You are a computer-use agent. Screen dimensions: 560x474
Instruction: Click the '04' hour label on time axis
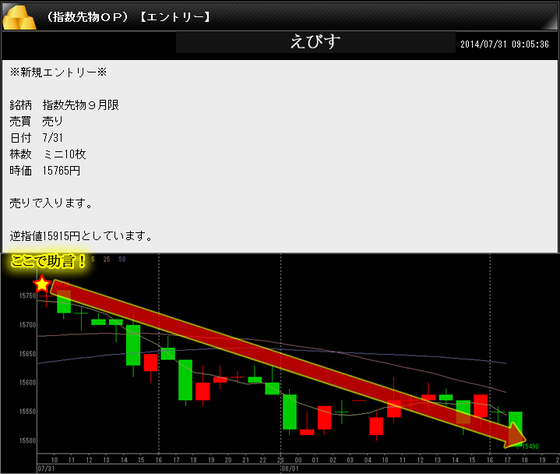point(368,460)
